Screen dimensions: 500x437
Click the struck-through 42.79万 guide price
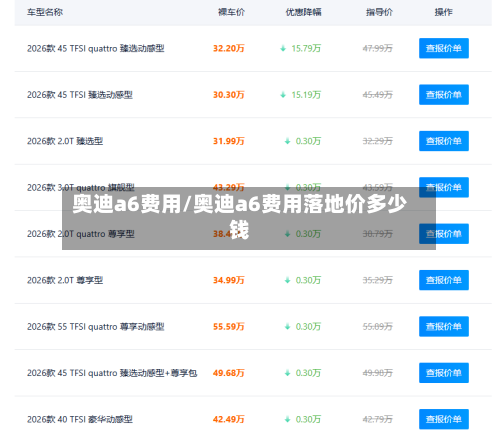[378, 419]
